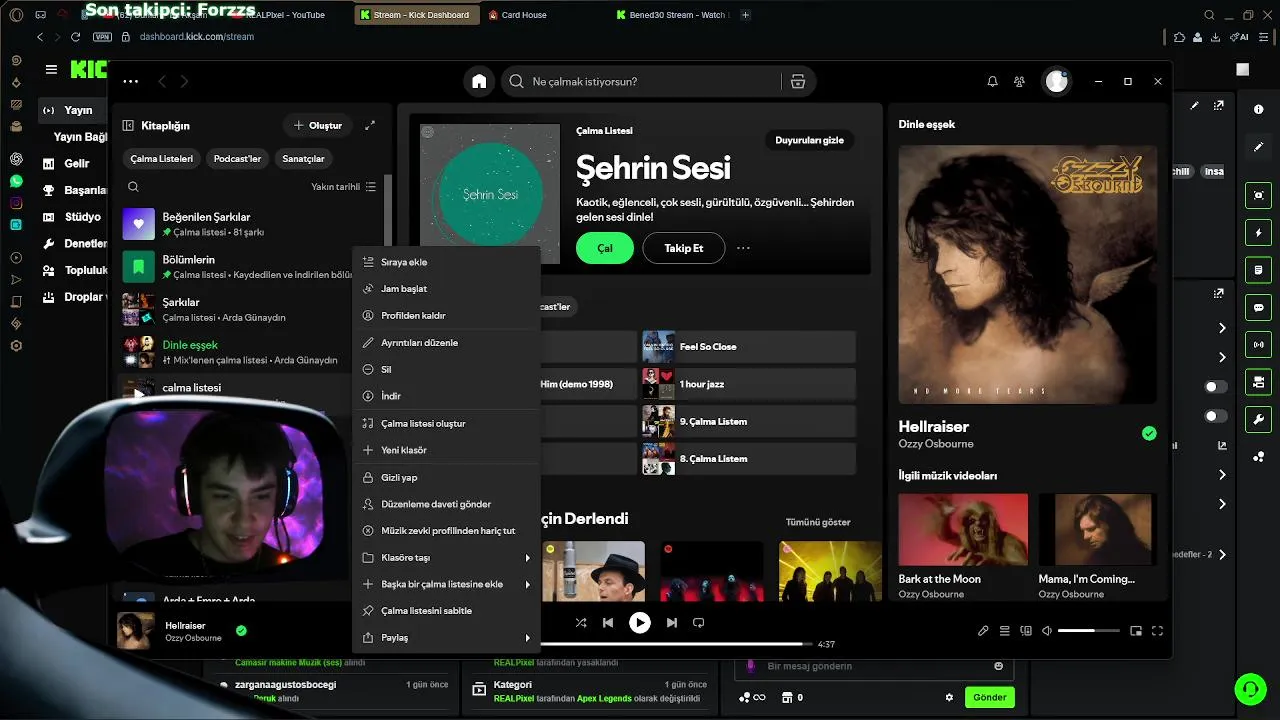Screen dimensions: 1280x720
Task: Open the Friend Activity people icon
Action: (1019, 81)
